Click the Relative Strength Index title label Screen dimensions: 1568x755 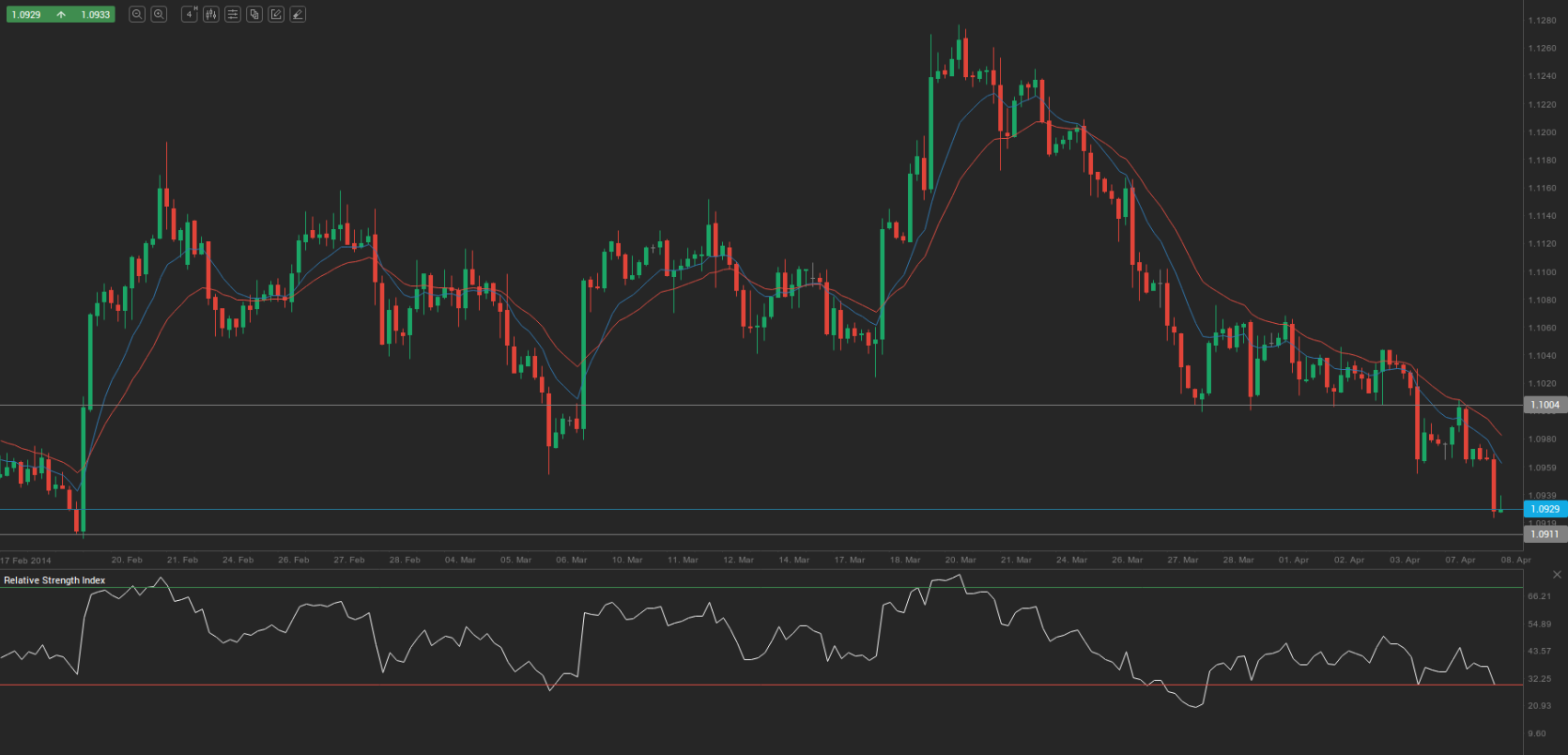coord(54,580)
